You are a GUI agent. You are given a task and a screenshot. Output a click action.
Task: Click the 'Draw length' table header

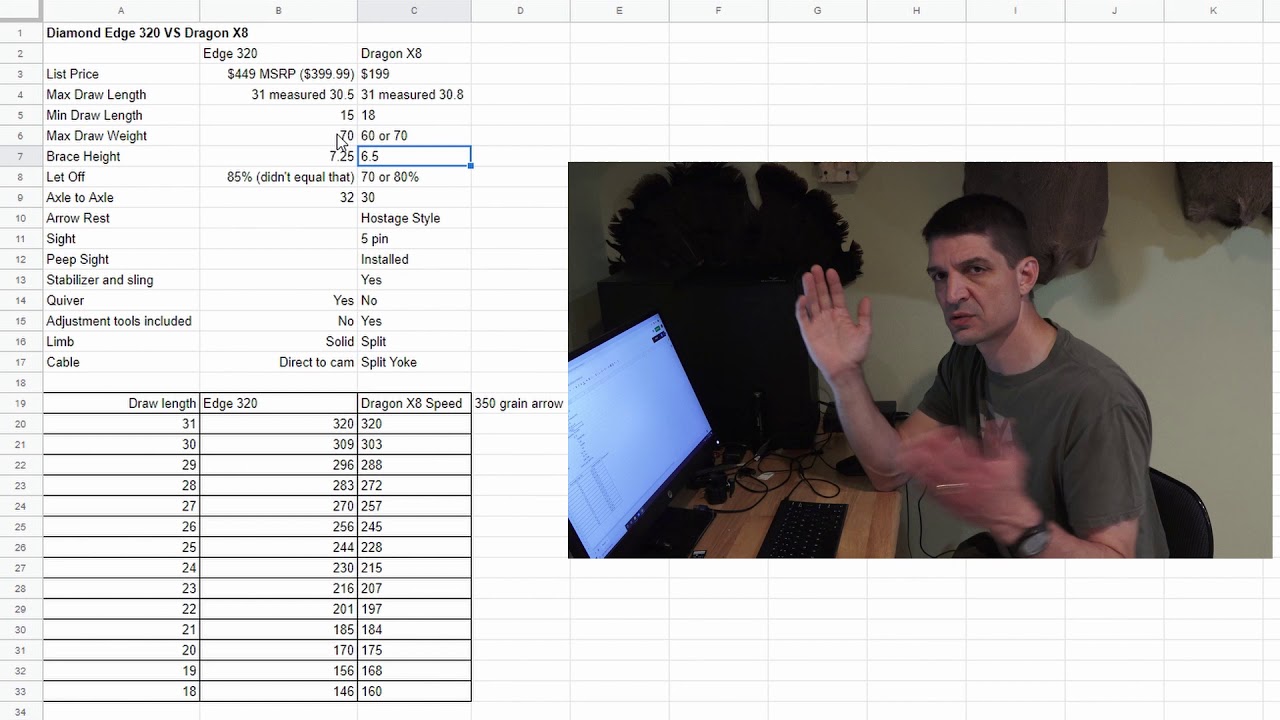pyautogui.click(x=121, y=404)
